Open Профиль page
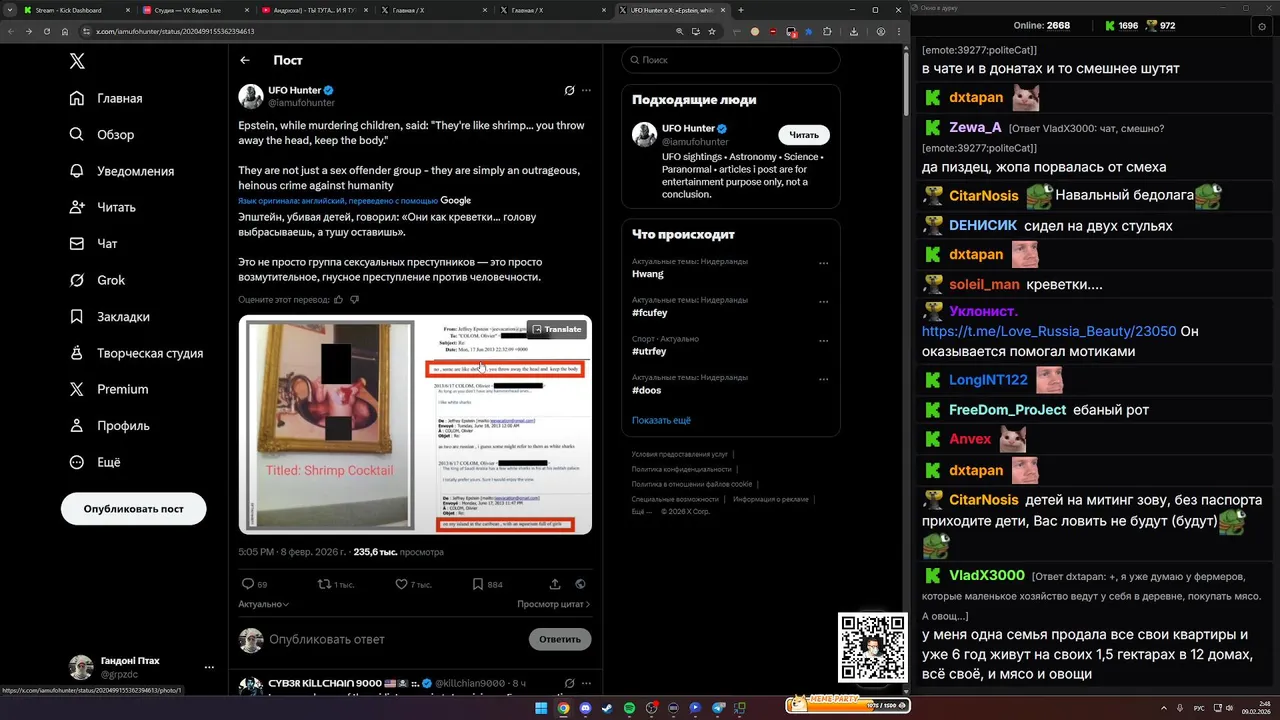This screenshot has height=720, width=1280. (x=110, y=426)
